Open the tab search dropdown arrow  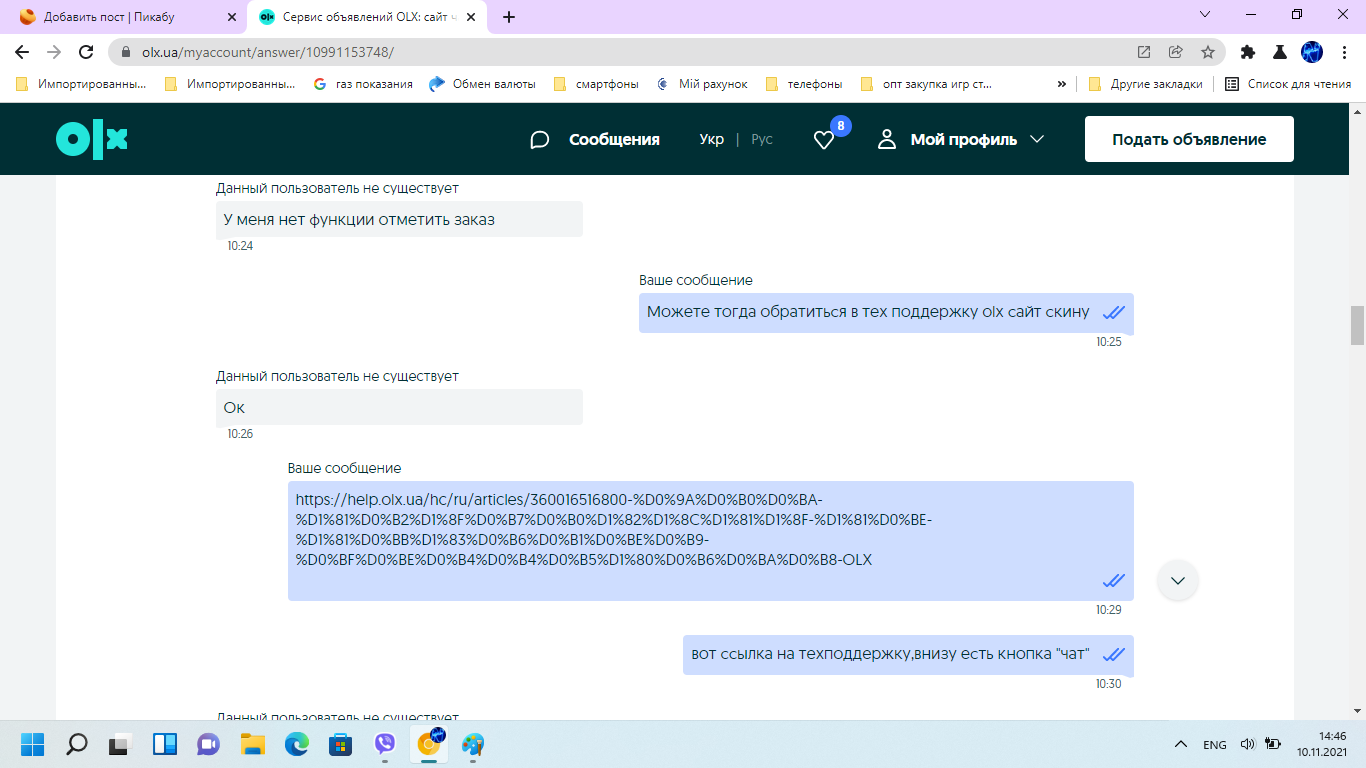1205,15
